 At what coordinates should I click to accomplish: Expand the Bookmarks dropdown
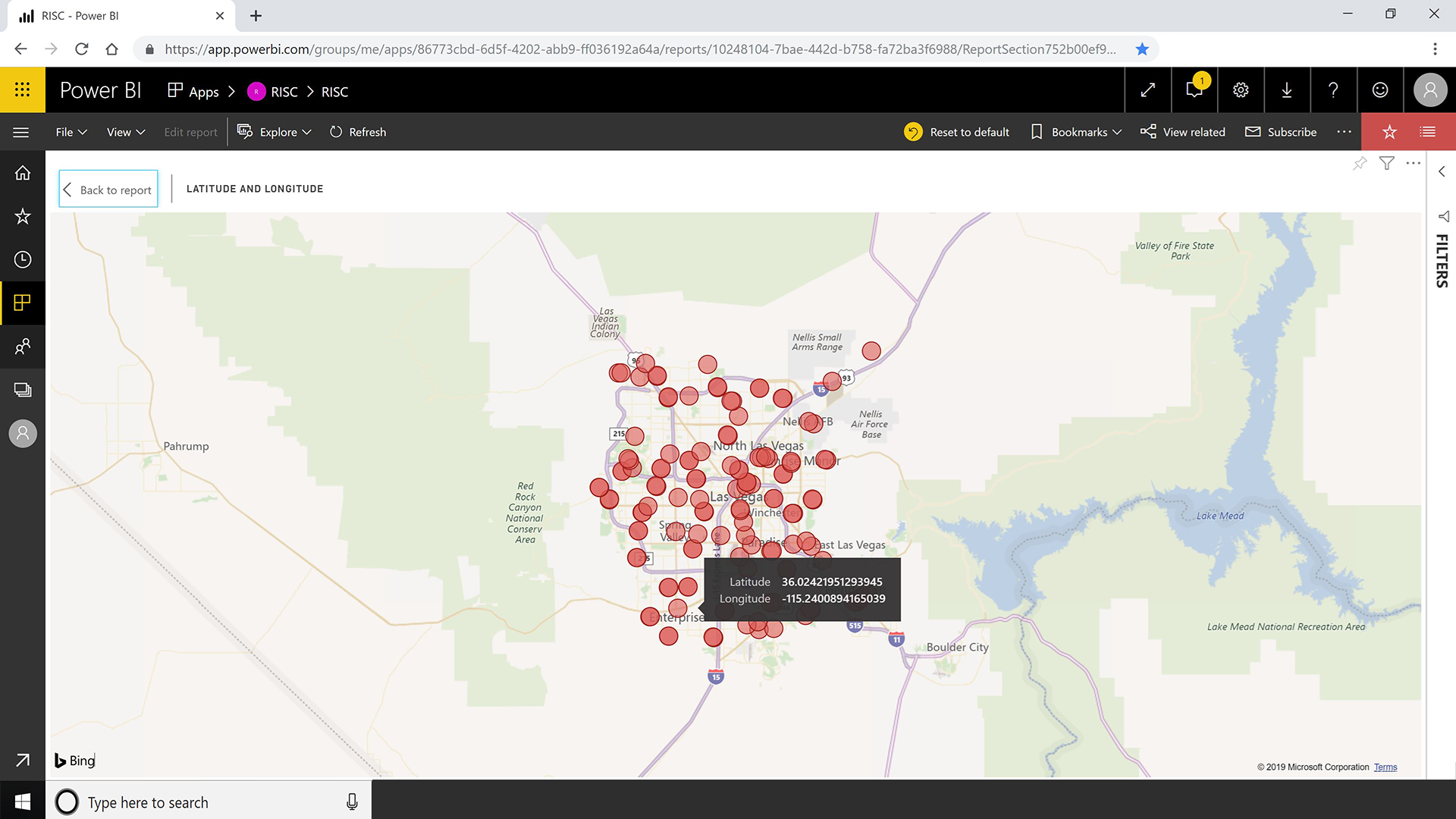click(1076, 132)
